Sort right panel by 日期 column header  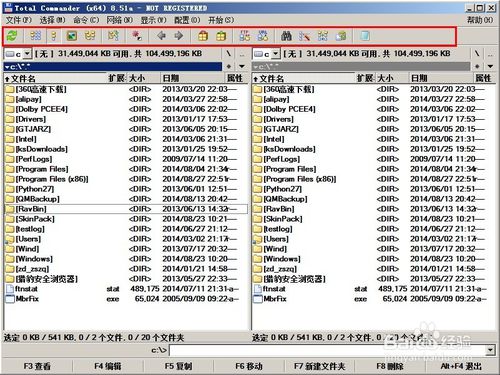(442, 79)
